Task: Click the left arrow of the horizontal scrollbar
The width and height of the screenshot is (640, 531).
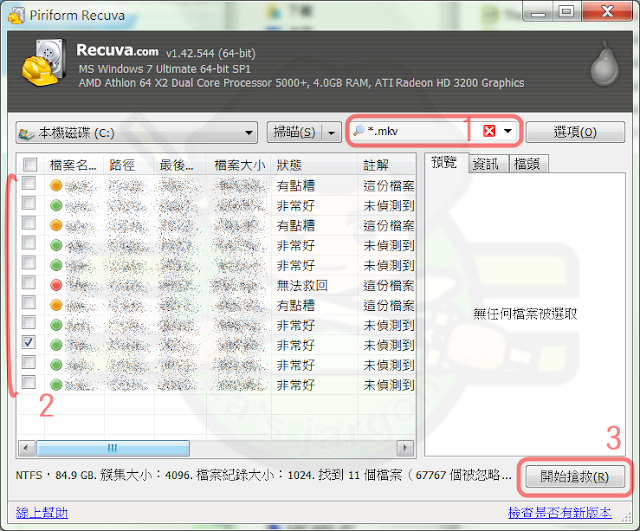Action: (27, 448)
